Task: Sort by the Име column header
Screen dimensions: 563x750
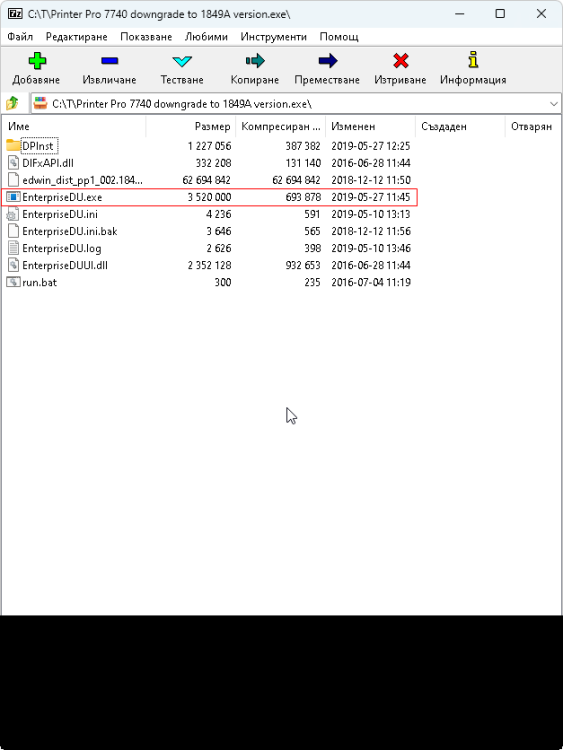Action: click(x=74, y=126)
